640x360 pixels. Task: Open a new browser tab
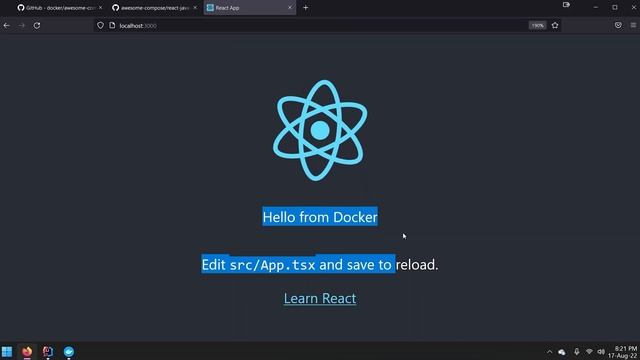click(306, 8)
